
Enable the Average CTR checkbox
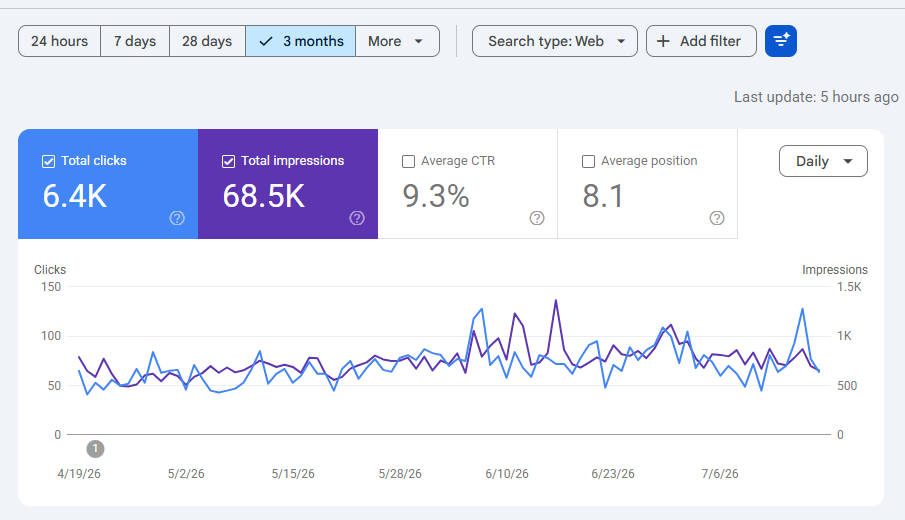click(x=408, y=162)
